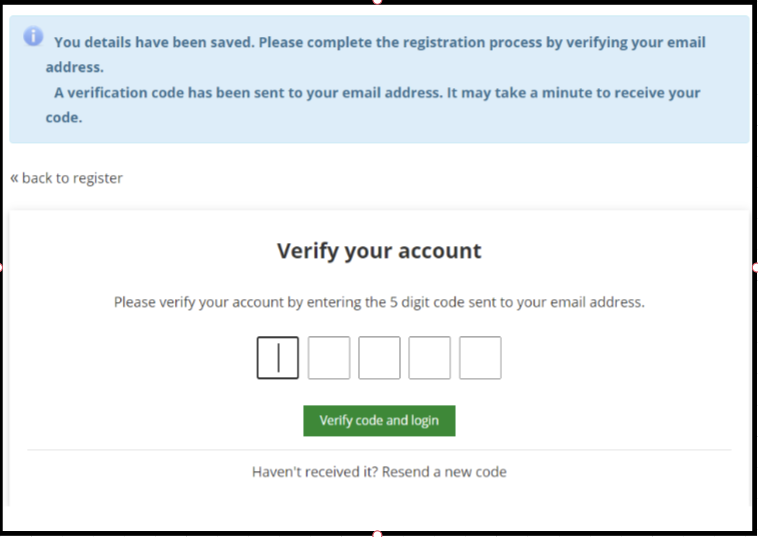758x537 pixels.
Task: Click the « chevron before back to register
Action: (14, 178)
